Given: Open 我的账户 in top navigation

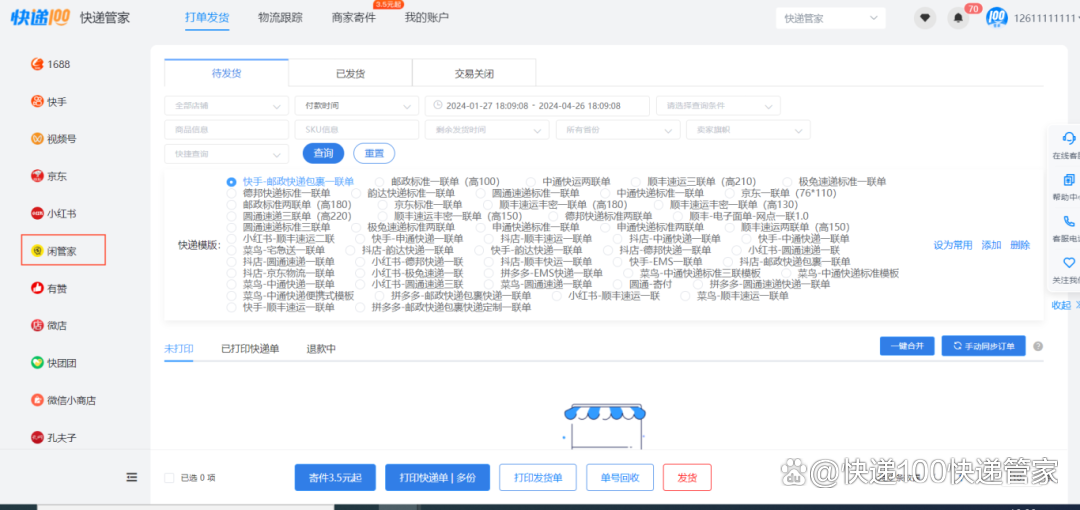Looking at the screenshot, I should click(x=427, y=17).
